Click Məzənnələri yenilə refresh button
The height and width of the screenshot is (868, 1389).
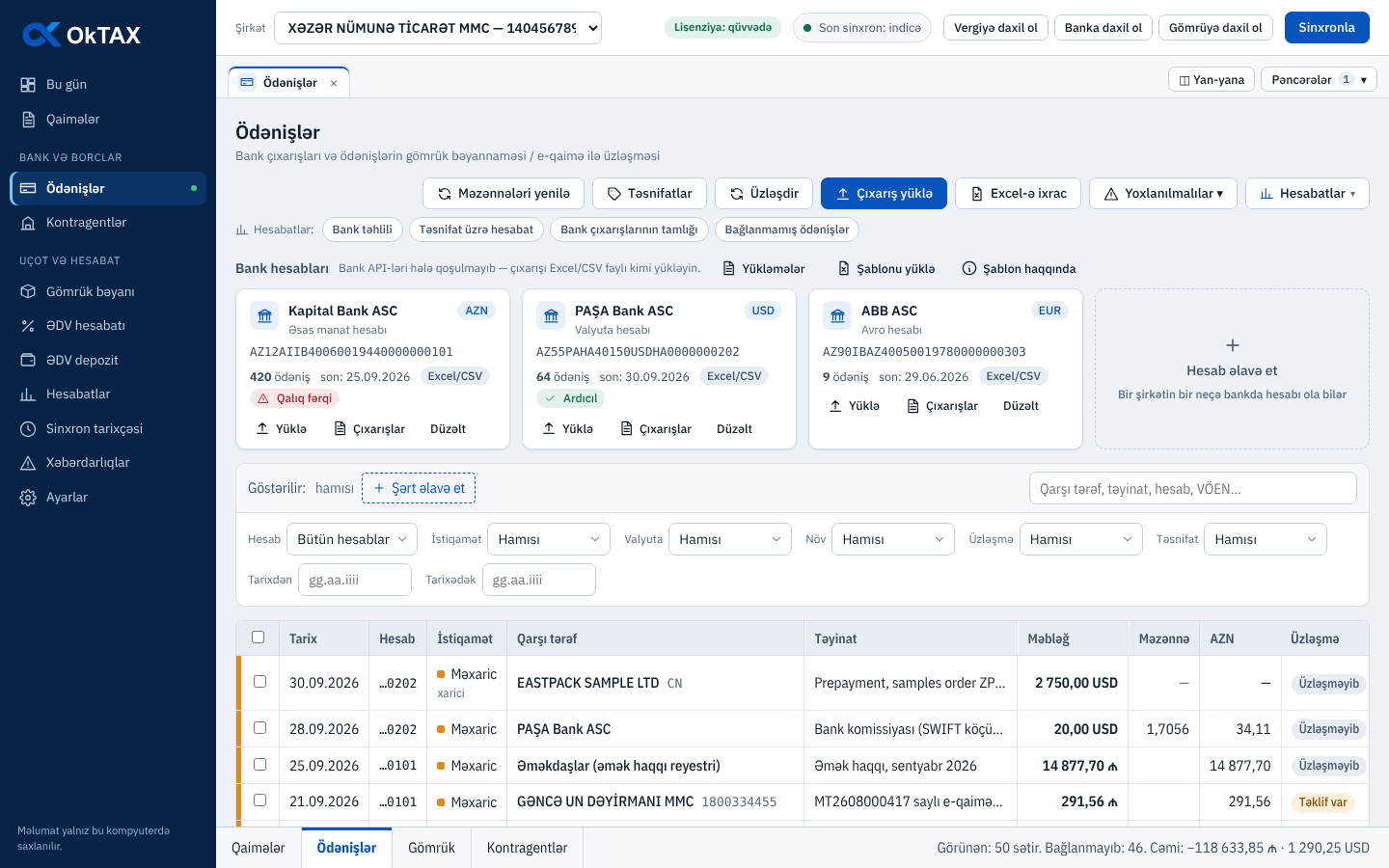504,194
